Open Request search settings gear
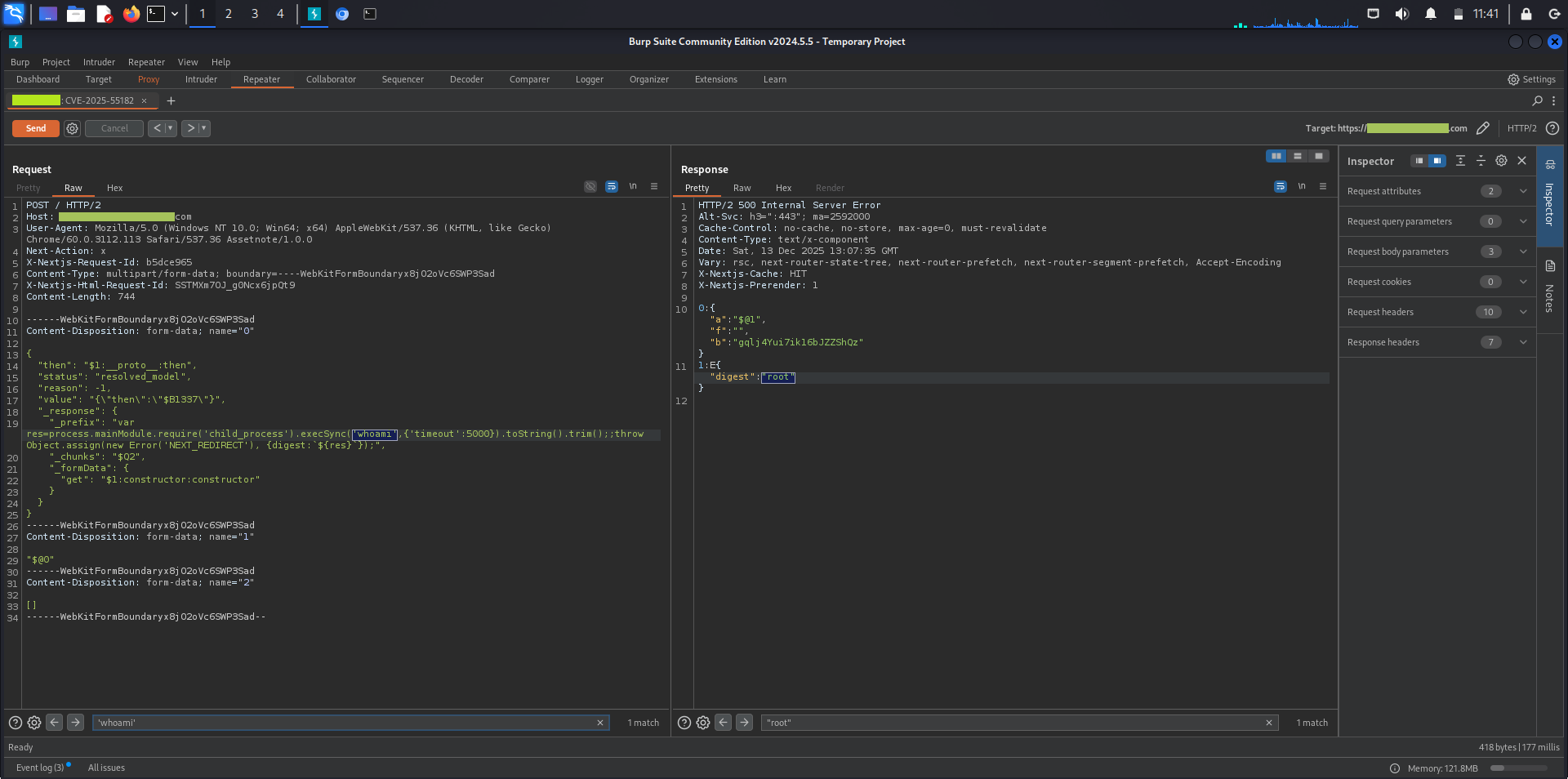Screen dimensions: 1568x779 pyautogui.click(x=34, y=723)
